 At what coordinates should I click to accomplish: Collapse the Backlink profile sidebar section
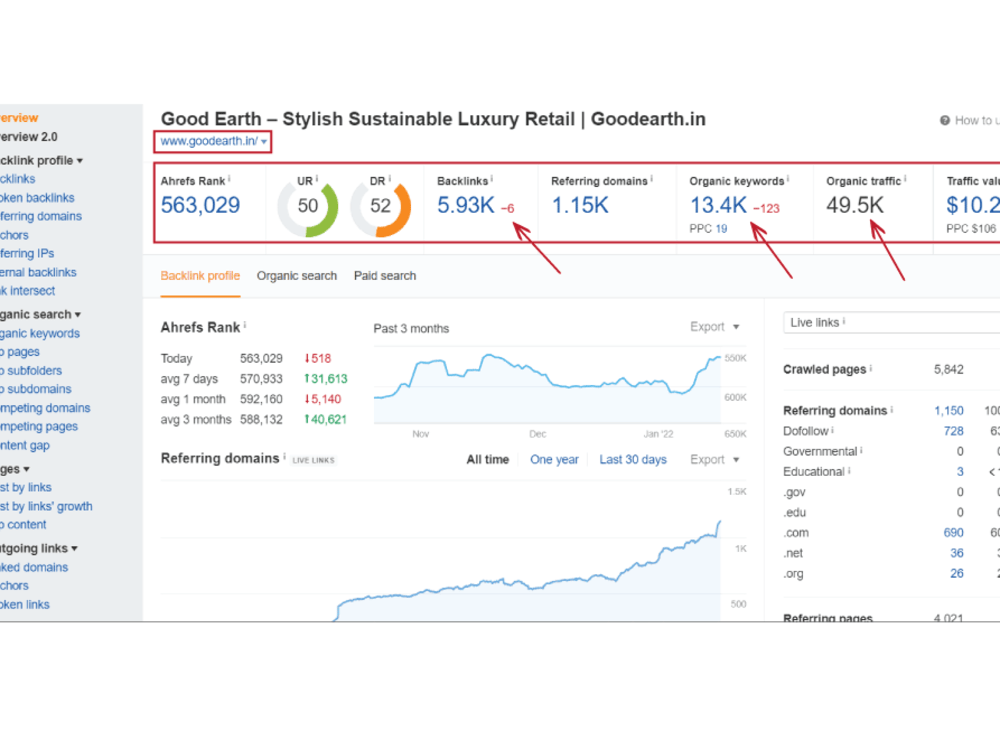(x=41, y=161)
